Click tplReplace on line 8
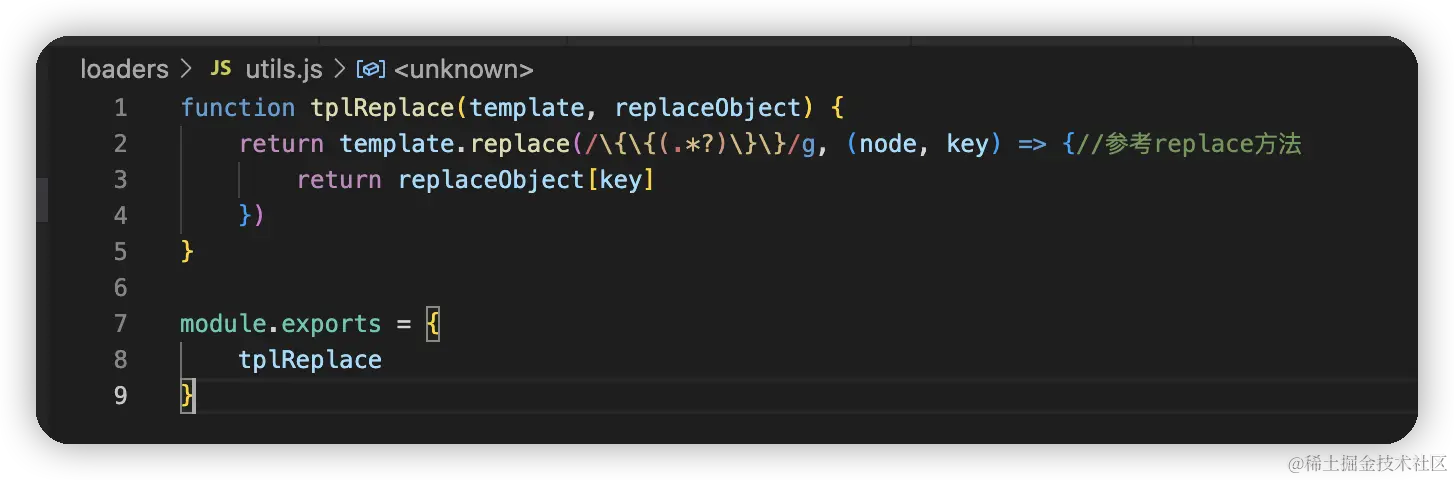This screenshot has height=480, width=1454. [310, 360]
